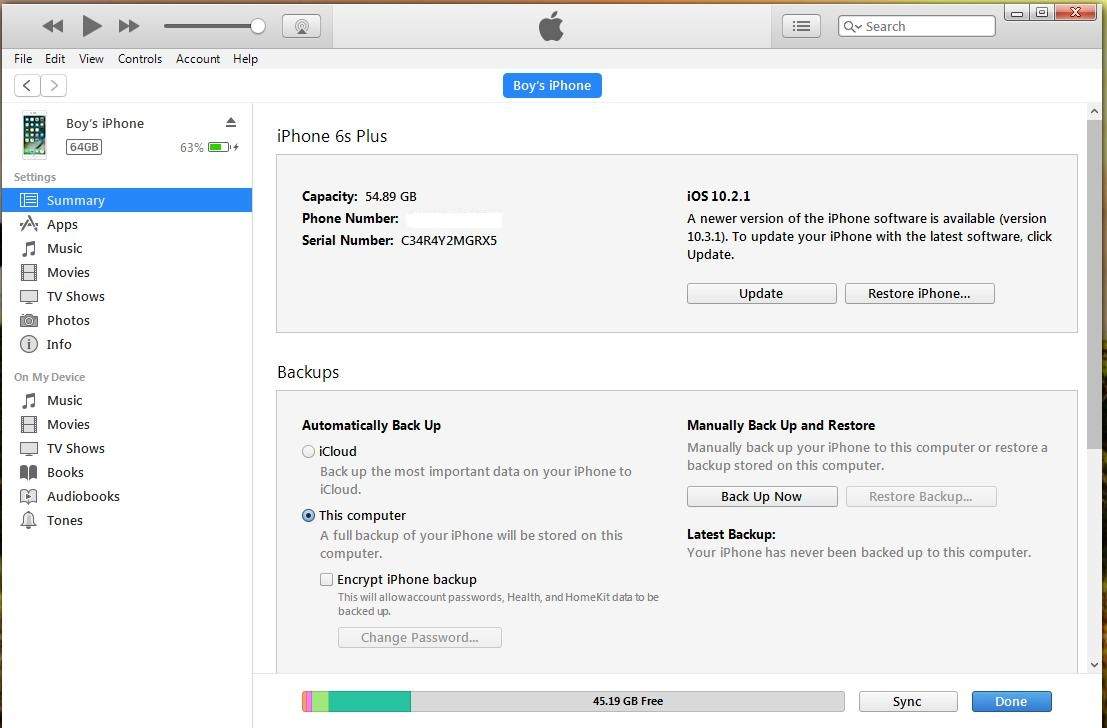1107x728 pixels.
Task: Start playback with the Play icon
Action: point(92,26)
